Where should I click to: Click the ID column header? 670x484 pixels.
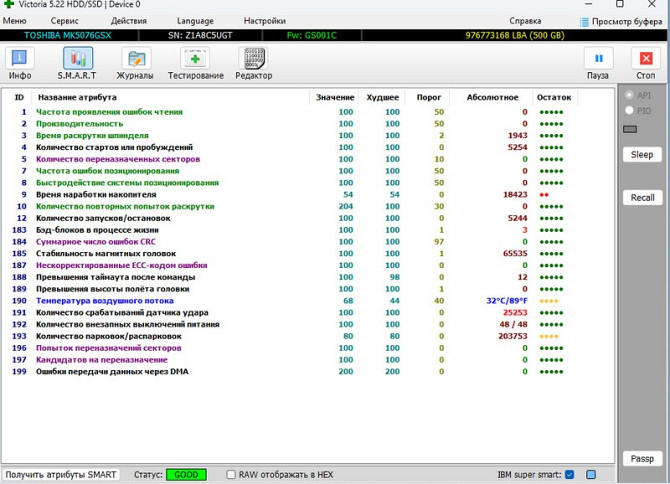(x=19, y=97)
